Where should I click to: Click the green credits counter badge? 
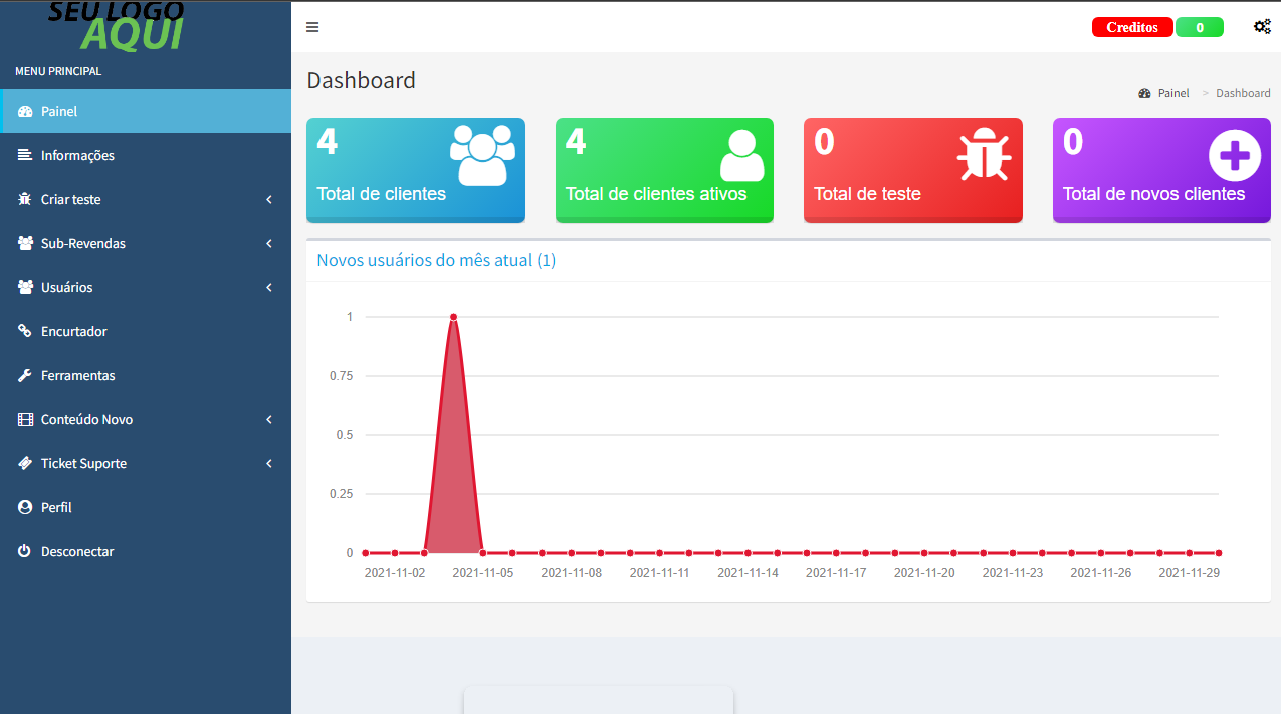1199,27
